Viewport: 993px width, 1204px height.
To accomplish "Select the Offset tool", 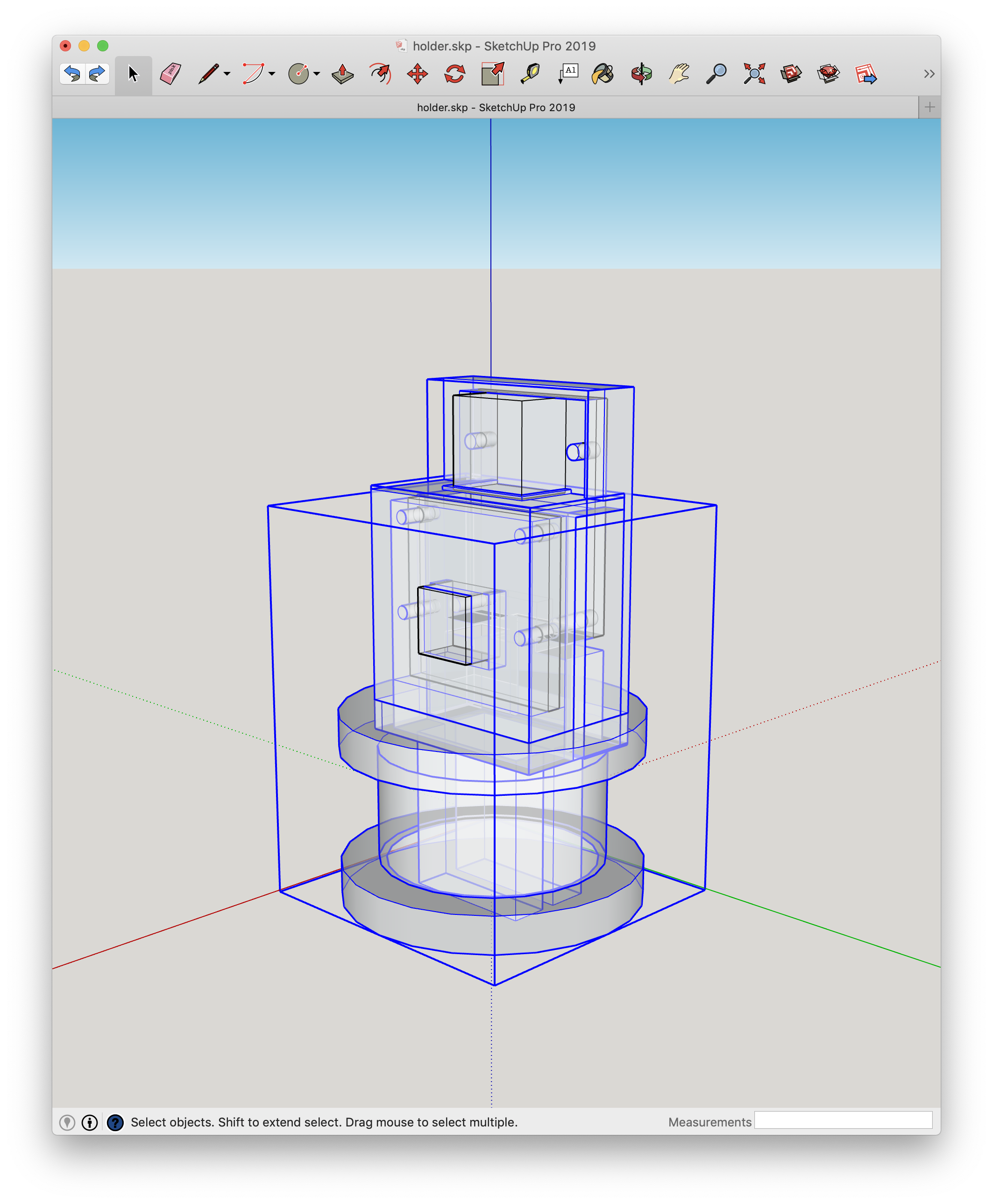I will [380, 74].
